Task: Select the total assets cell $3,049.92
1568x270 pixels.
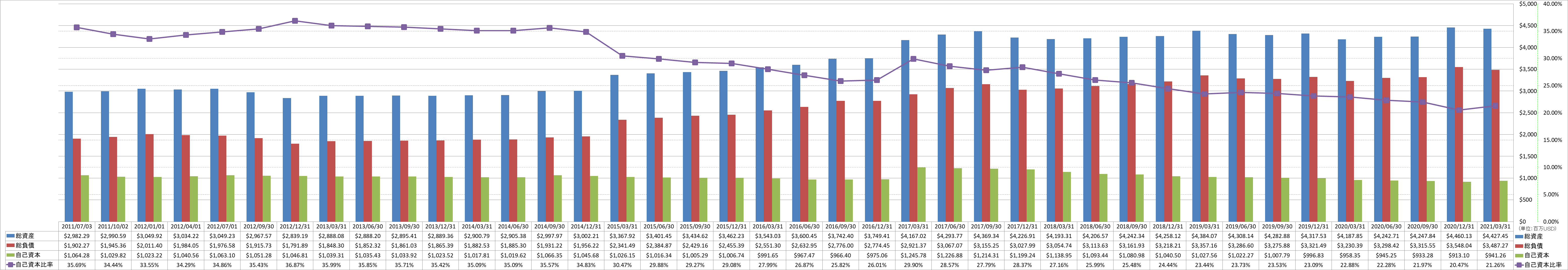Action: [150, 236]
